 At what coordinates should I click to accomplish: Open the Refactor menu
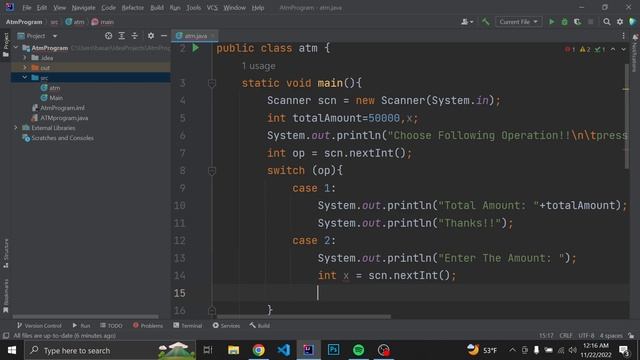tap(133, 8)
